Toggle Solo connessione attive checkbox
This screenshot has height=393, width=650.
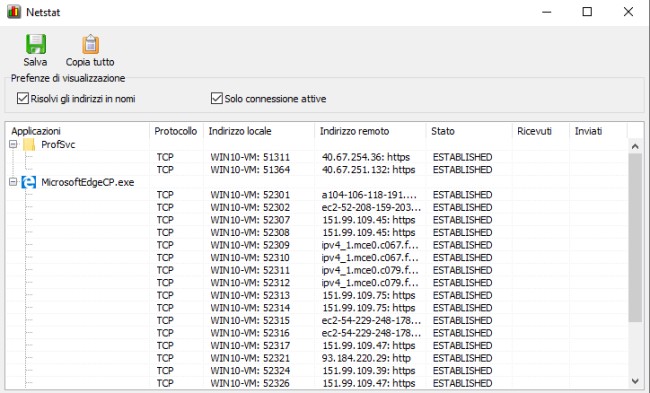coord(217,98)
